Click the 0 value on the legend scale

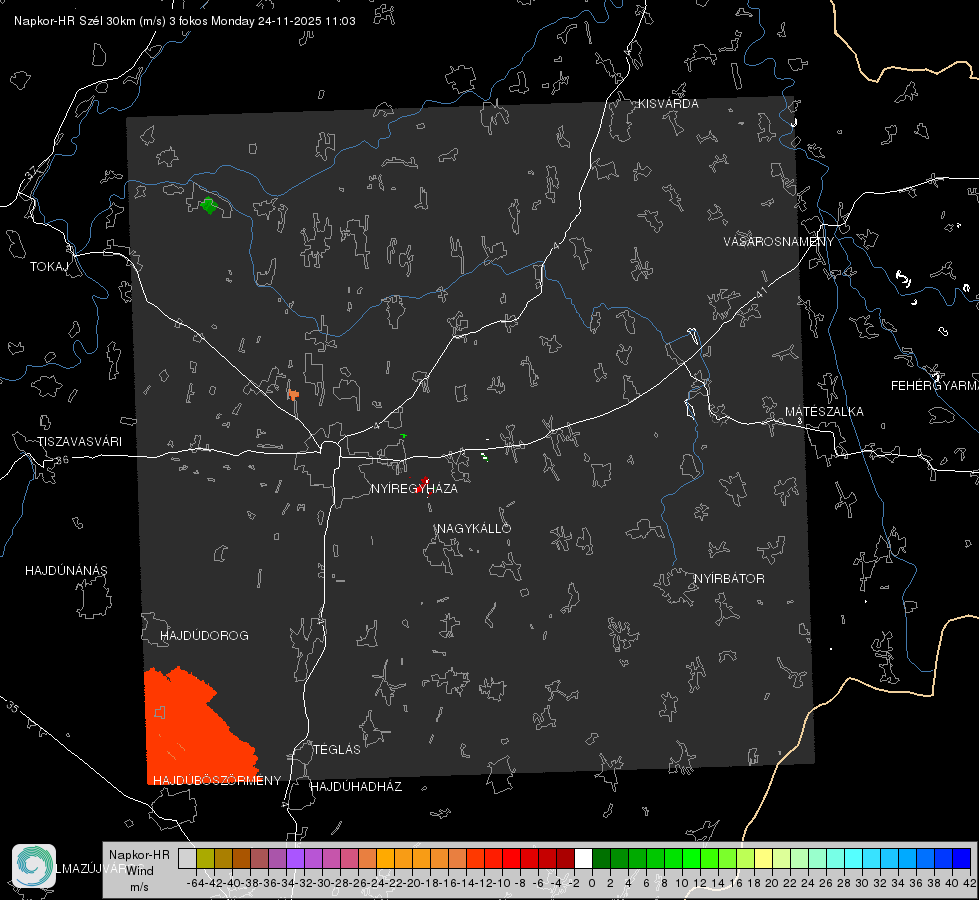tap(591, 883)
